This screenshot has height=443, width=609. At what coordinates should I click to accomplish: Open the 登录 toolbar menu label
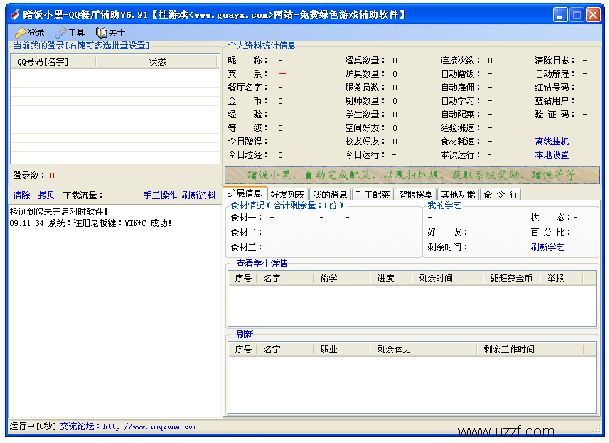pos(36,33)
